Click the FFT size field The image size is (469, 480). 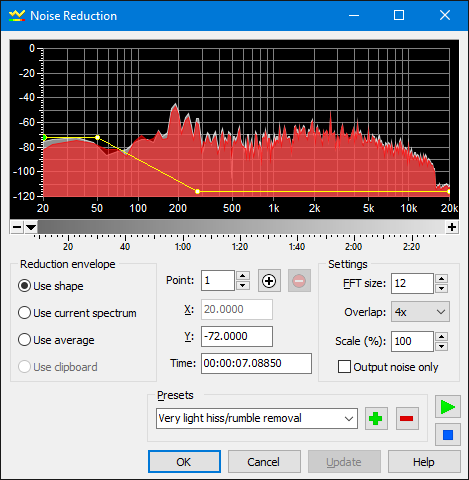tap(412, 284)
